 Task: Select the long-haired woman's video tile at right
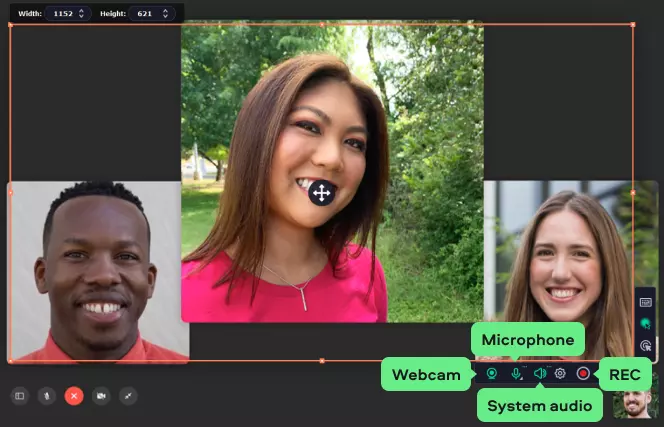point(570,271)
